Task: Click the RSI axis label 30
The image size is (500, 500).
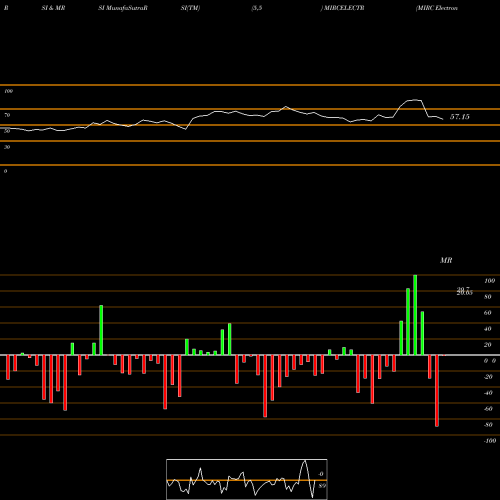Action: pyautogui.click(x=7, y=147)
